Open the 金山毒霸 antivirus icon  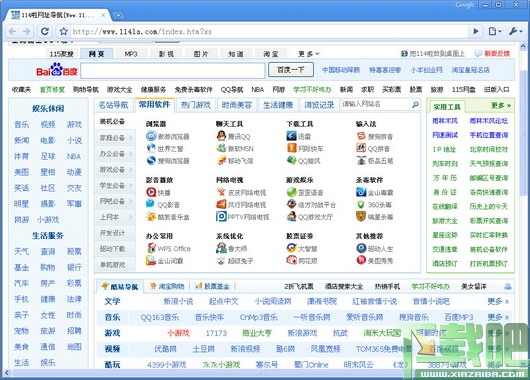[361, 192]
